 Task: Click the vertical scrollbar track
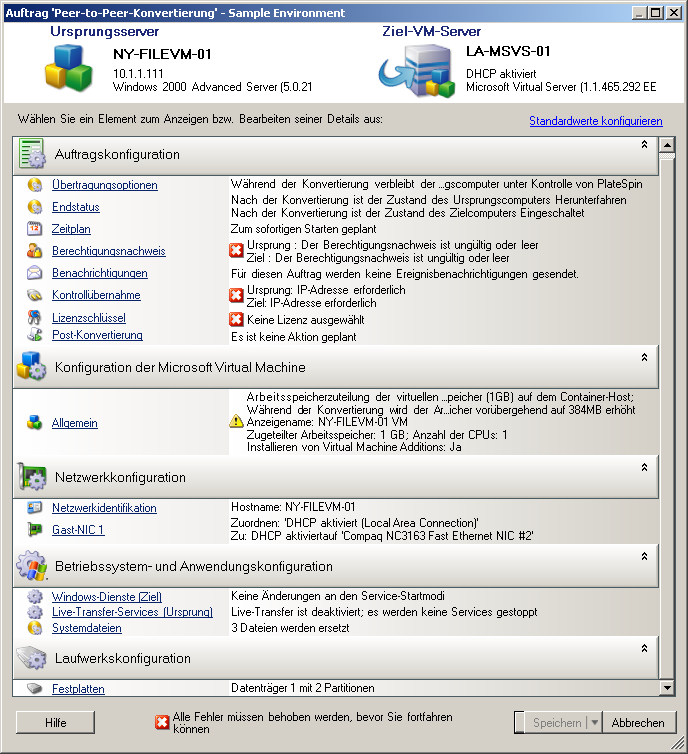pos(667,418)
